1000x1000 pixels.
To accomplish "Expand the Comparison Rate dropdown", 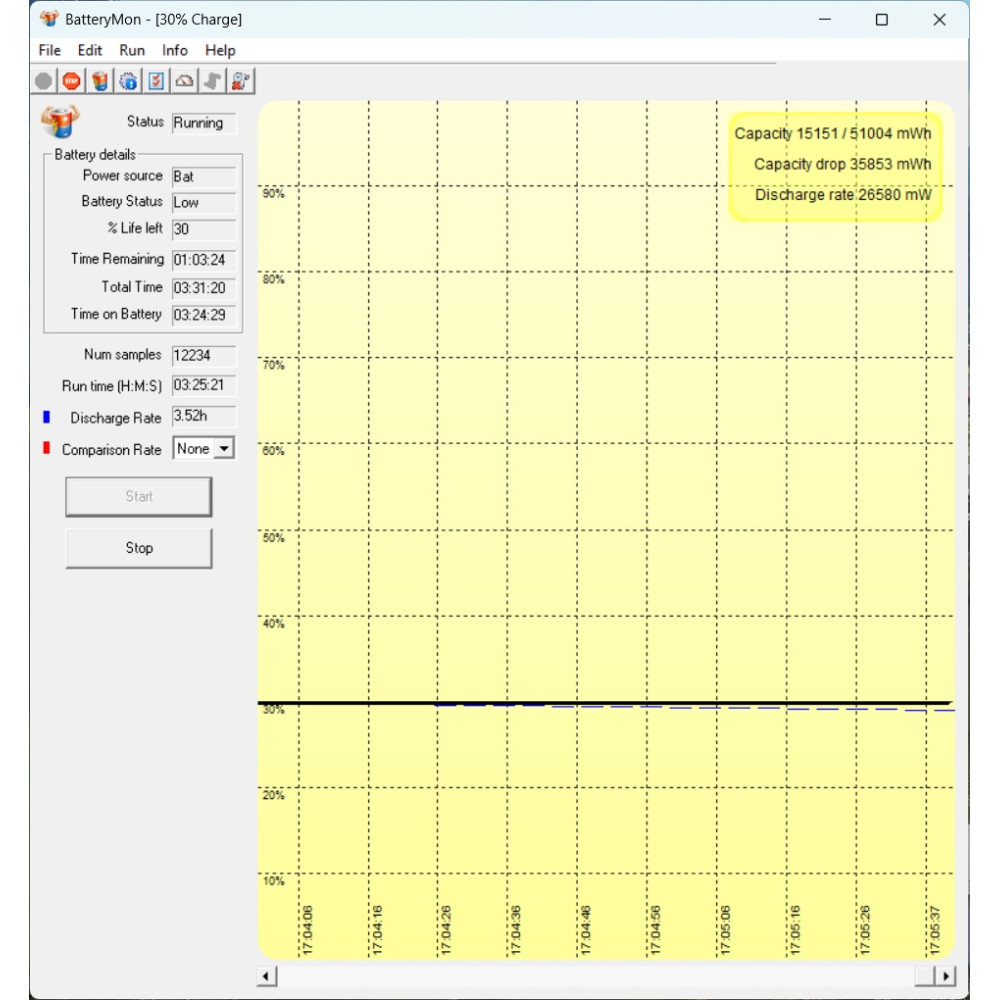I will pos(224,449).
